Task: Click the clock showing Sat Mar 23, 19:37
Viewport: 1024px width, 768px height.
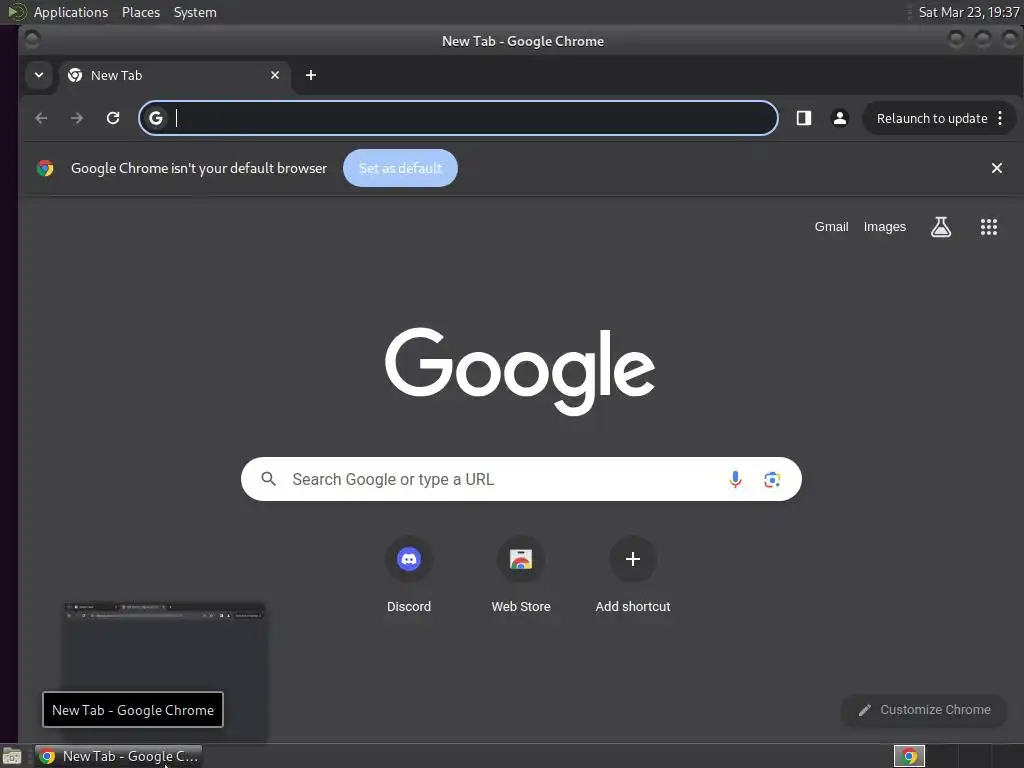Action: [968, 12]
